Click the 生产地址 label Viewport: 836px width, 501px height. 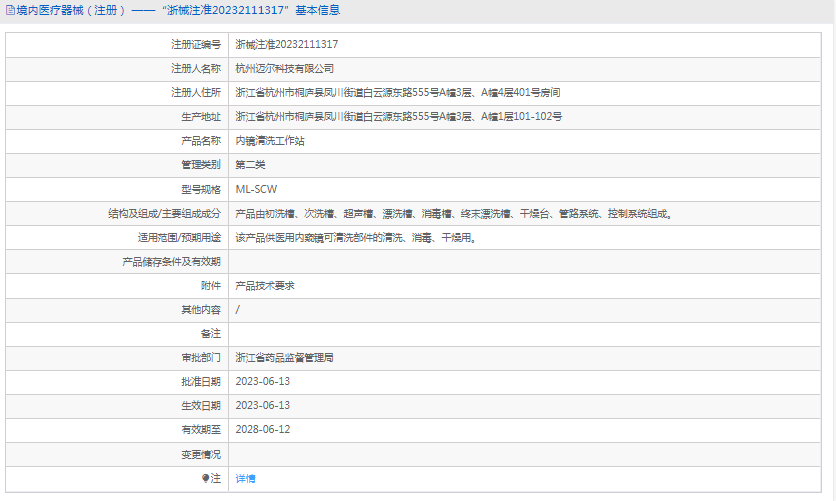(x=201, y=117)
